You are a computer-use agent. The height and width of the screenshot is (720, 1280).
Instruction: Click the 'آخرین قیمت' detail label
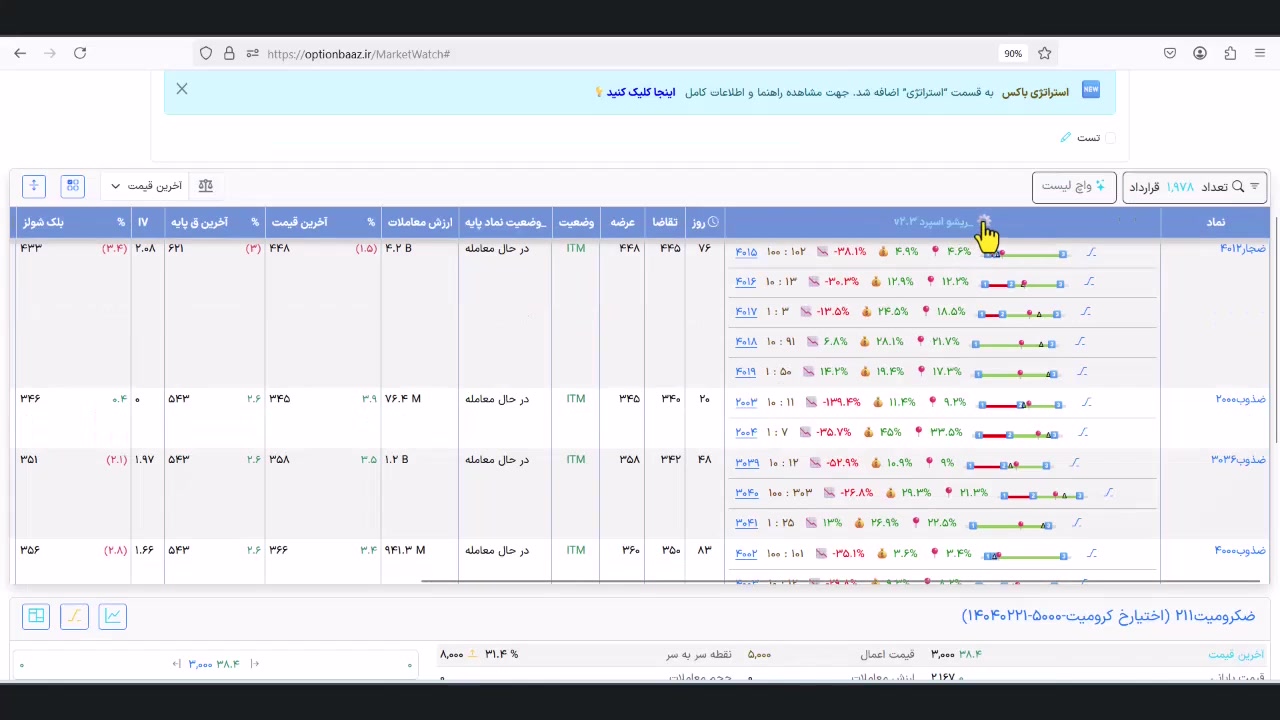(x=1236, y=654)
